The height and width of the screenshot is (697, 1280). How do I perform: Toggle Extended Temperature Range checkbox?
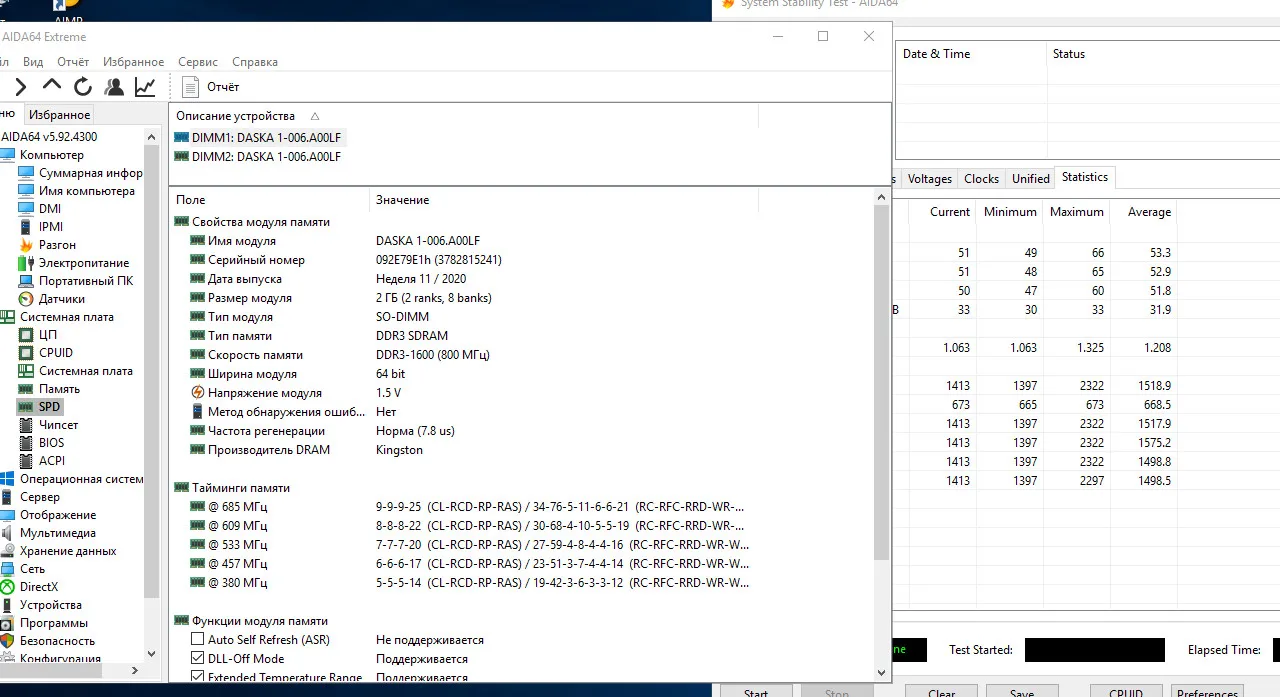(197, 678)
